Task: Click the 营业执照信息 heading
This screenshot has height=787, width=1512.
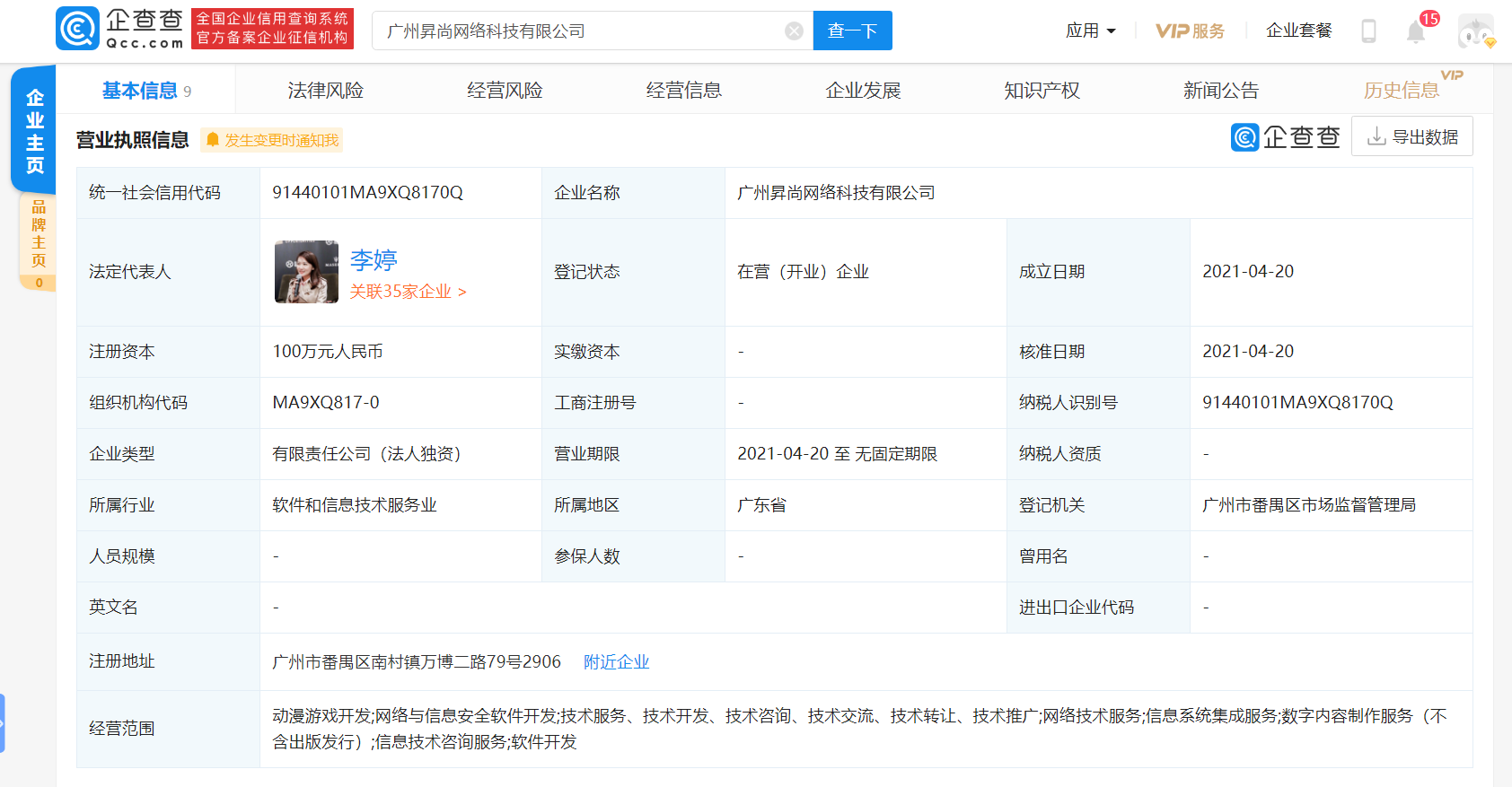Action: (132, 139)
